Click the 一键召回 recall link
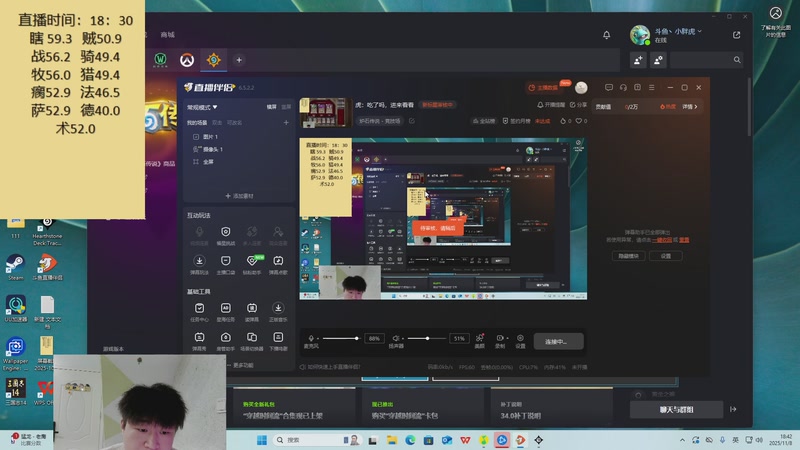Image resolution: width=800 pixels, height=450 pixels. pyautogui.click(x=662, y=240)
